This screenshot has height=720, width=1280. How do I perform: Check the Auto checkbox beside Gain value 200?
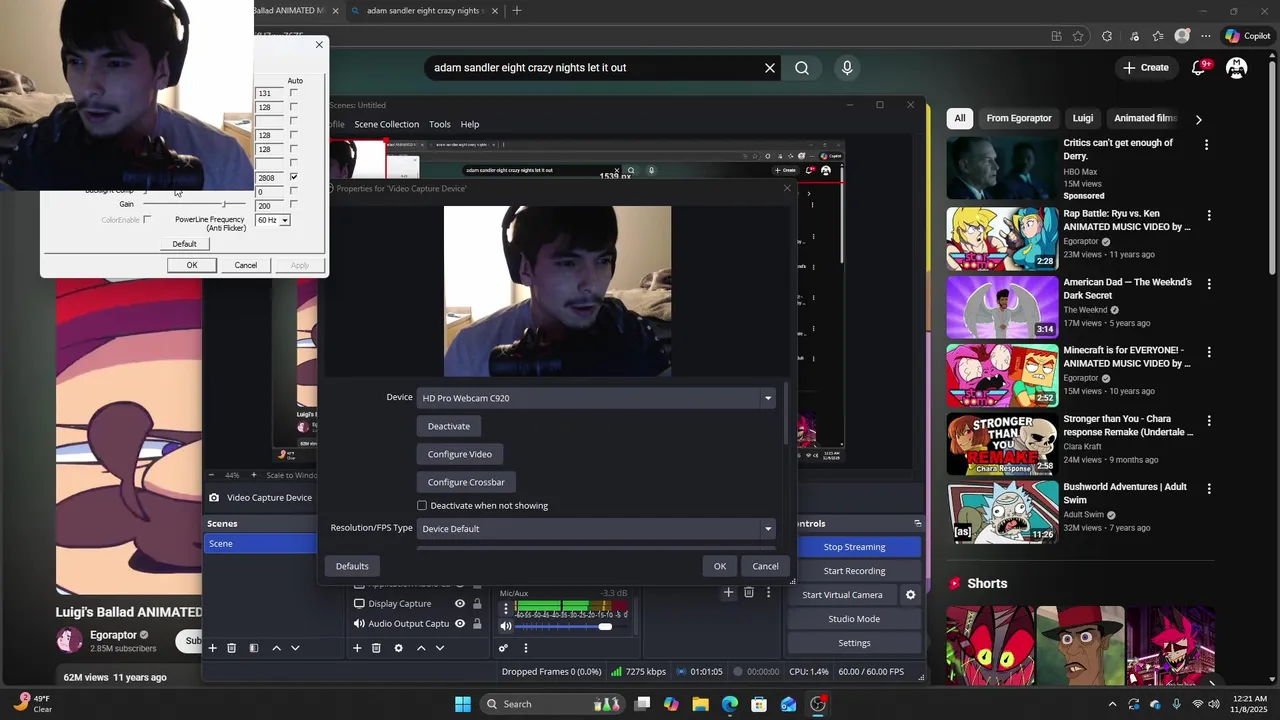tap(293, 205)
